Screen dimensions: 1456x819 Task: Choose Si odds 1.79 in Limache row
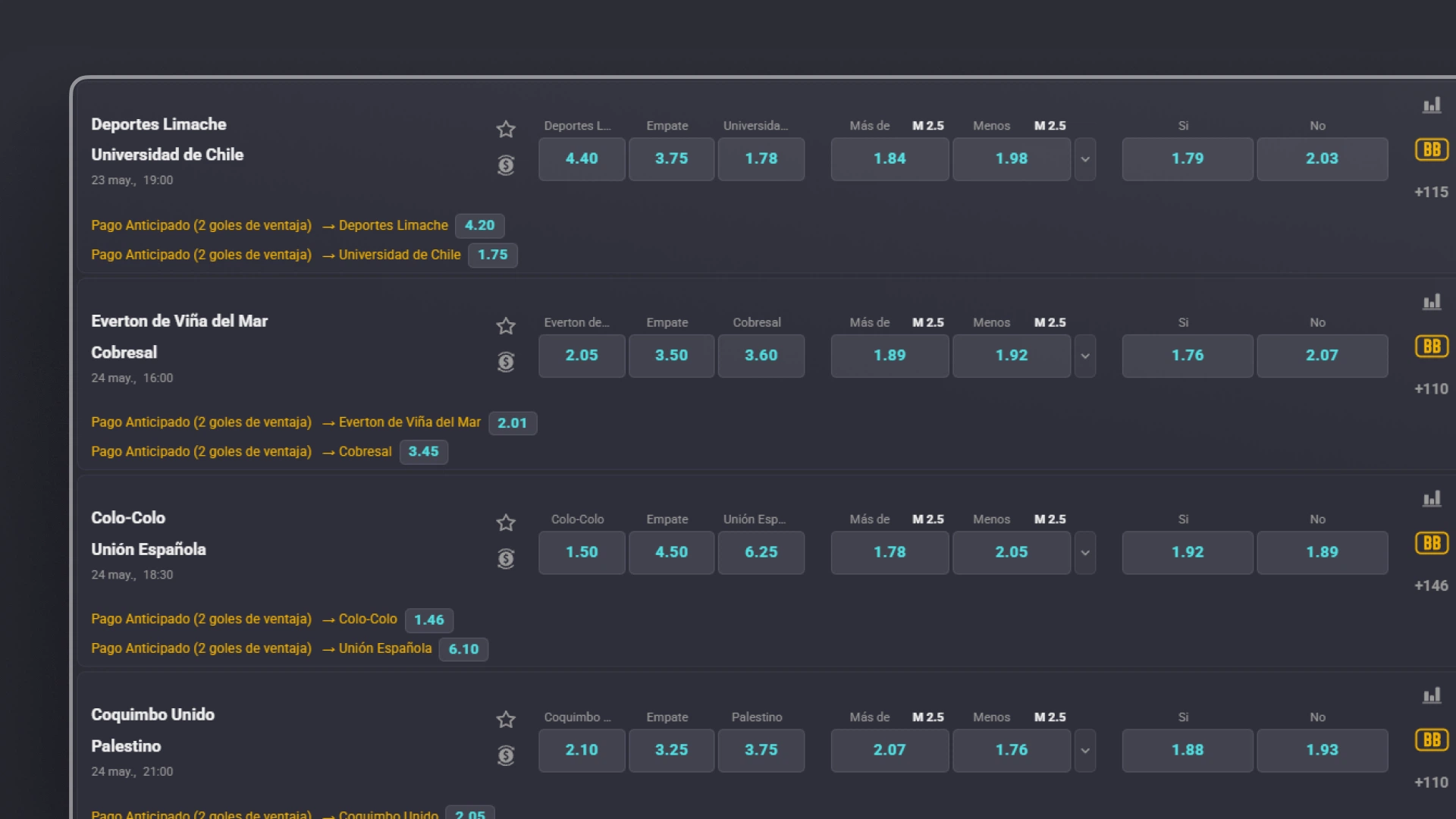click(x=1188, y=159)
